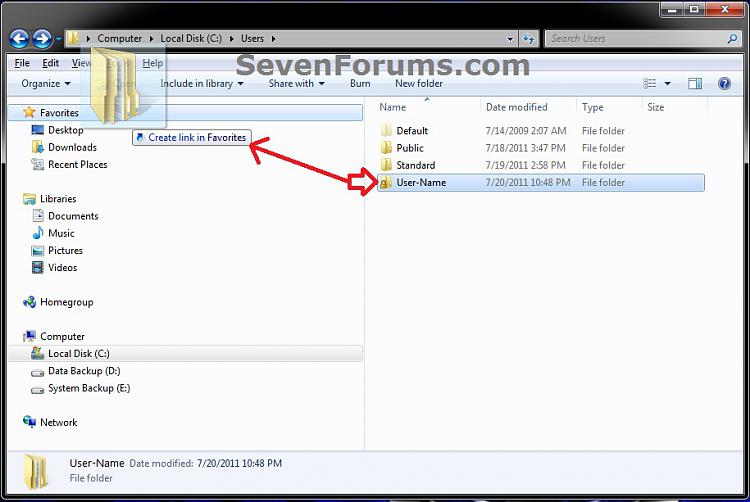Expand the arrow after Computer breadcrumb
750x502 pixels.
[151, 39]
